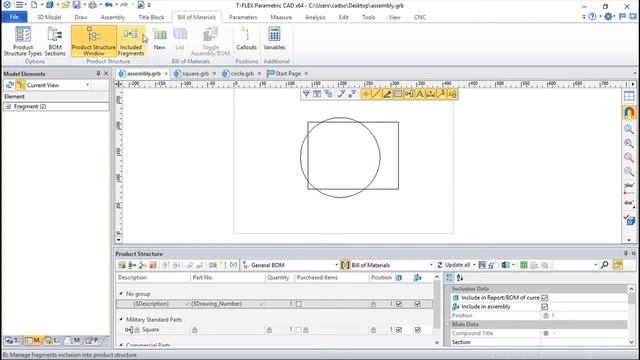Screen dimensions: 640x360
Task: Toggle the assembly inclusion checkbox in Square row
Action: 418,329
